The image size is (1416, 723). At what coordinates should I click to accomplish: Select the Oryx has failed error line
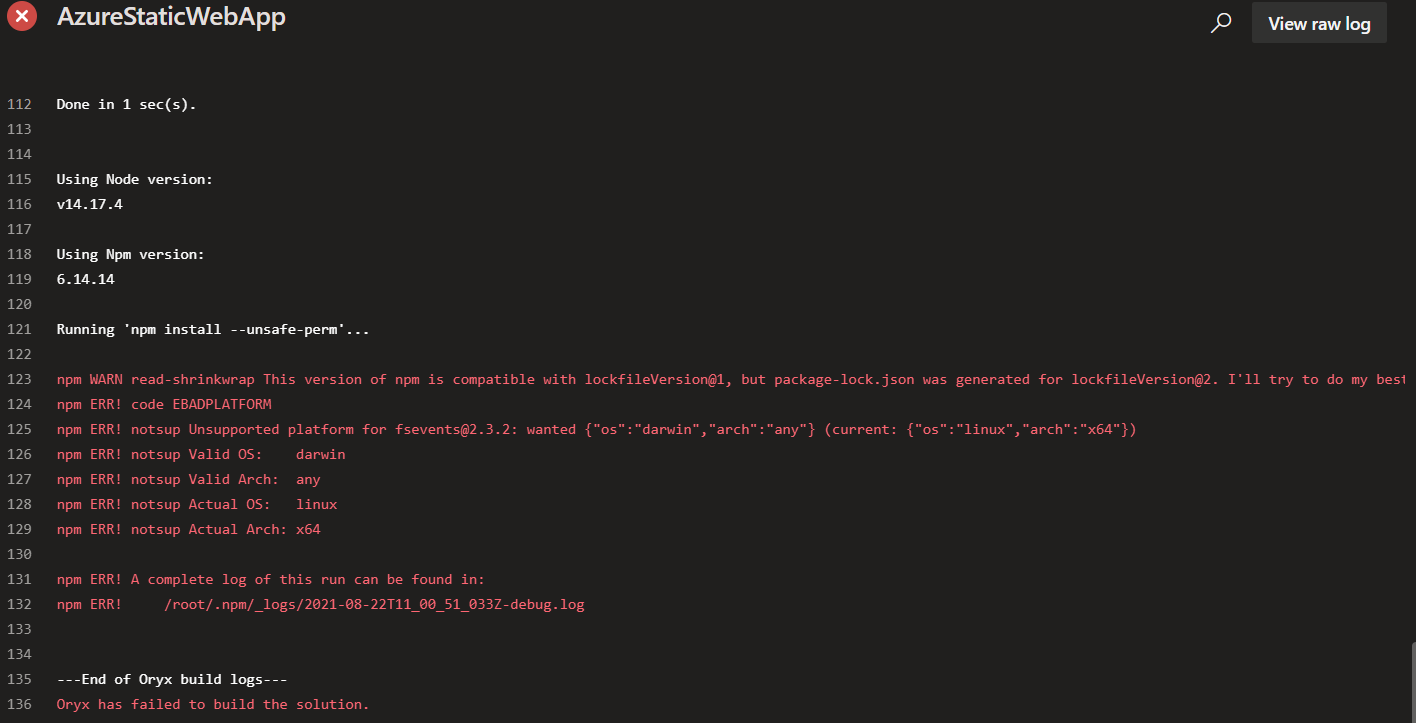pyautogui.click(x=213, y=704)
